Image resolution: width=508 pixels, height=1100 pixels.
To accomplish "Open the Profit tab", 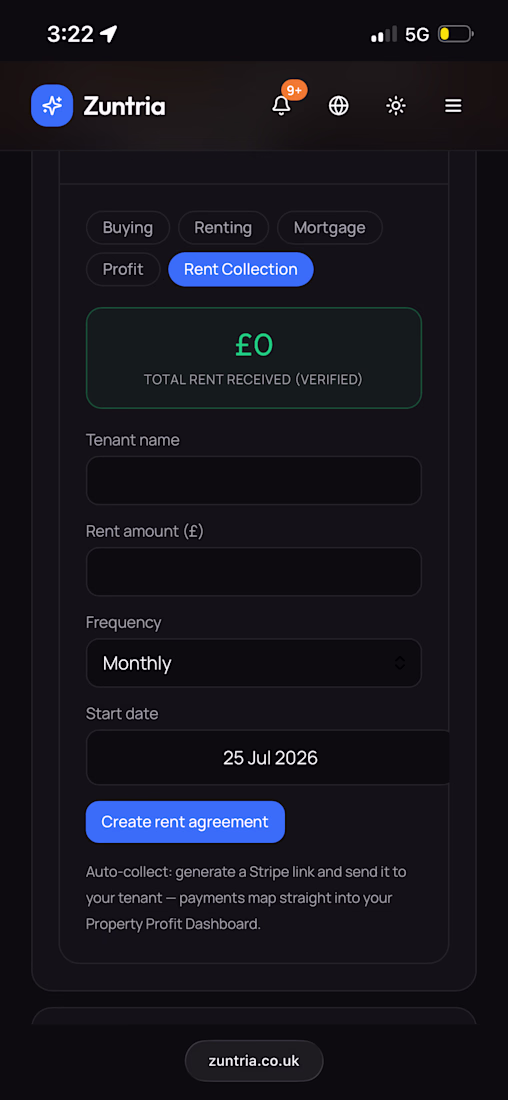I will (123, 269).
